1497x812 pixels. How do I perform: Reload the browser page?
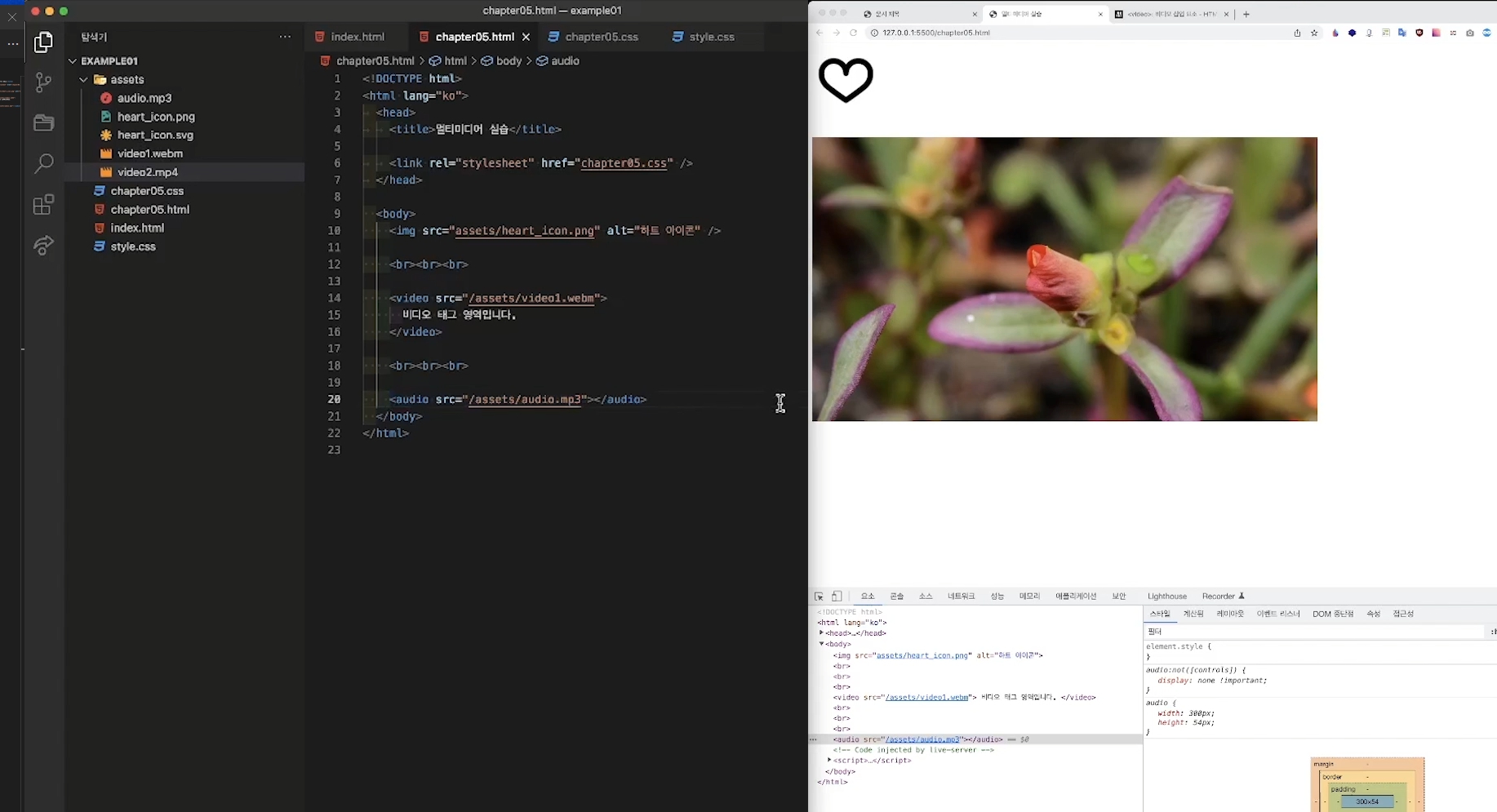853,33
